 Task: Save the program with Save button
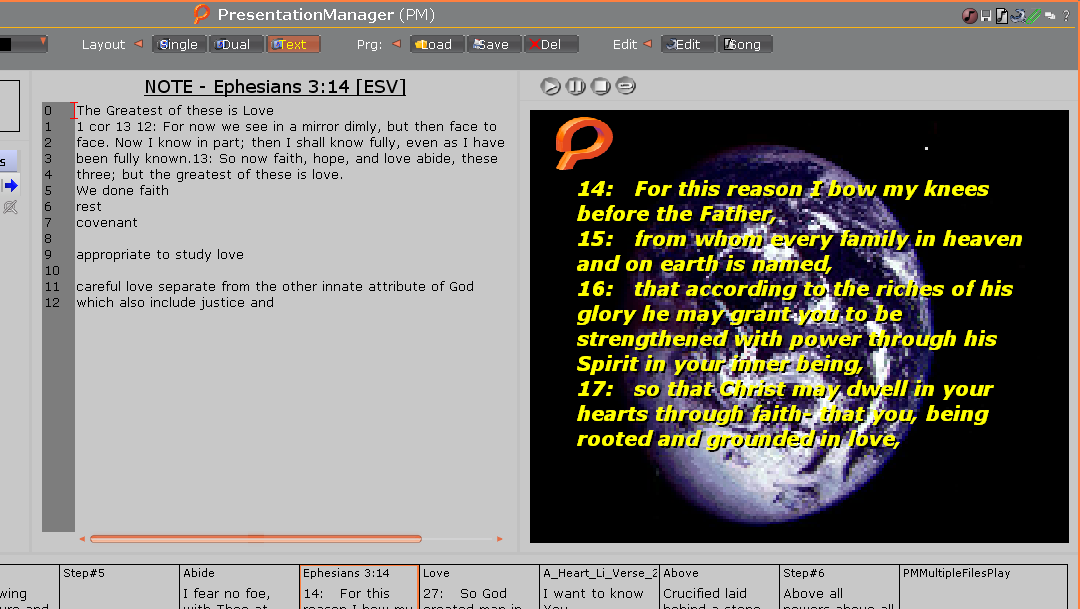pyautogui.click(x=494, y=44)
